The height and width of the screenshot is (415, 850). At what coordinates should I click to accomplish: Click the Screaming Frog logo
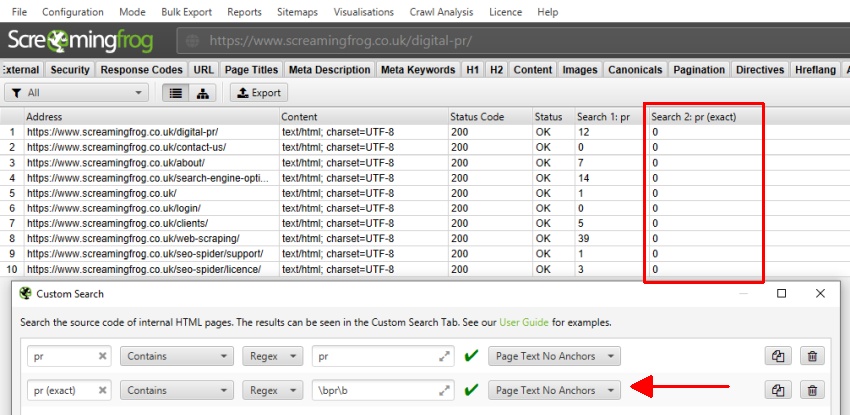[81, 41]
